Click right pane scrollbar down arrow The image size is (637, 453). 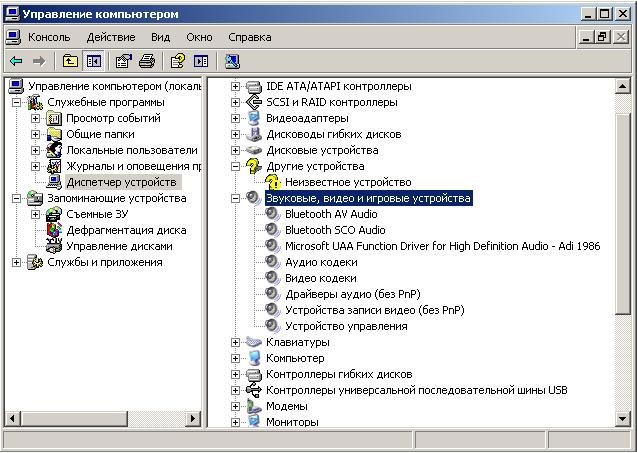coord(622,418)
